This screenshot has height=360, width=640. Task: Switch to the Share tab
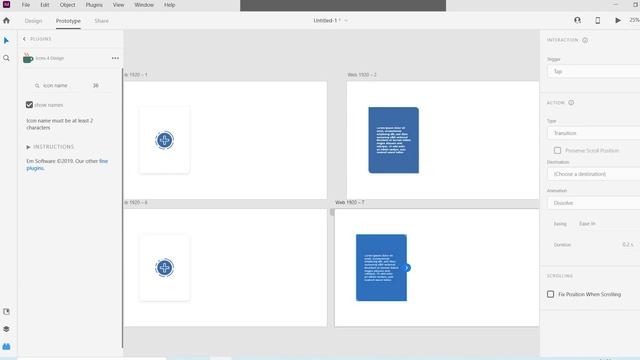point(101,21)
